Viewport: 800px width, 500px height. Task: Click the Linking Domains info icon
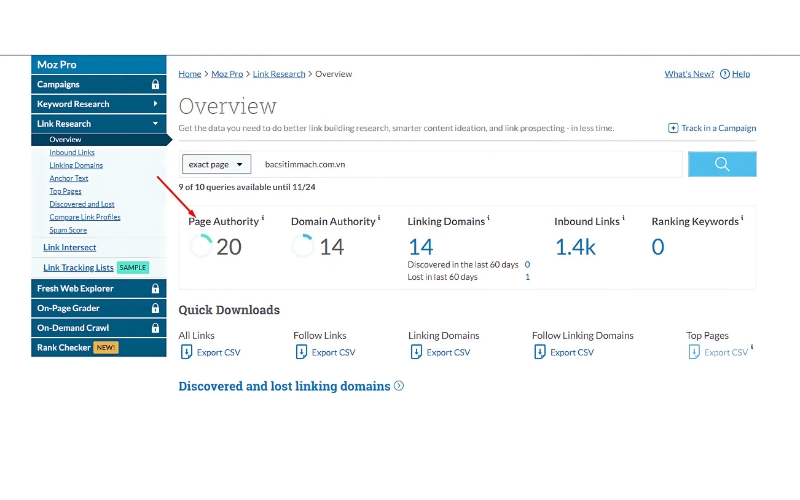pos(488,218)
